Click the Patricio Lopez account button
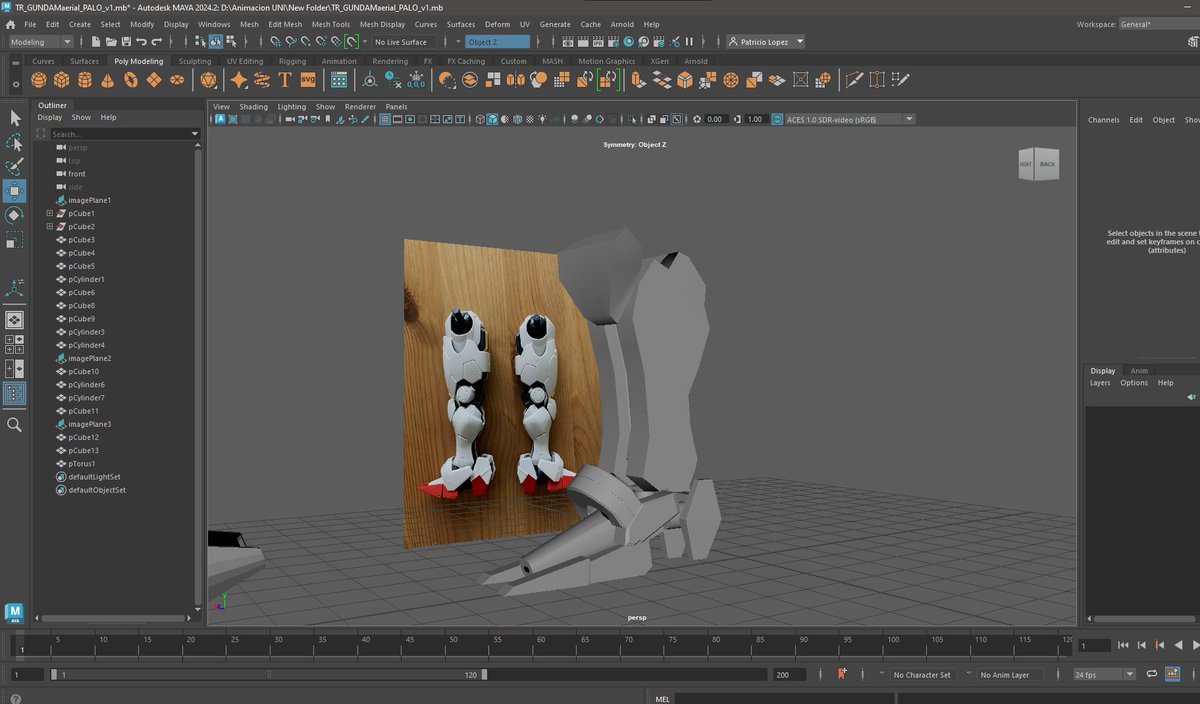 [765, 42]
